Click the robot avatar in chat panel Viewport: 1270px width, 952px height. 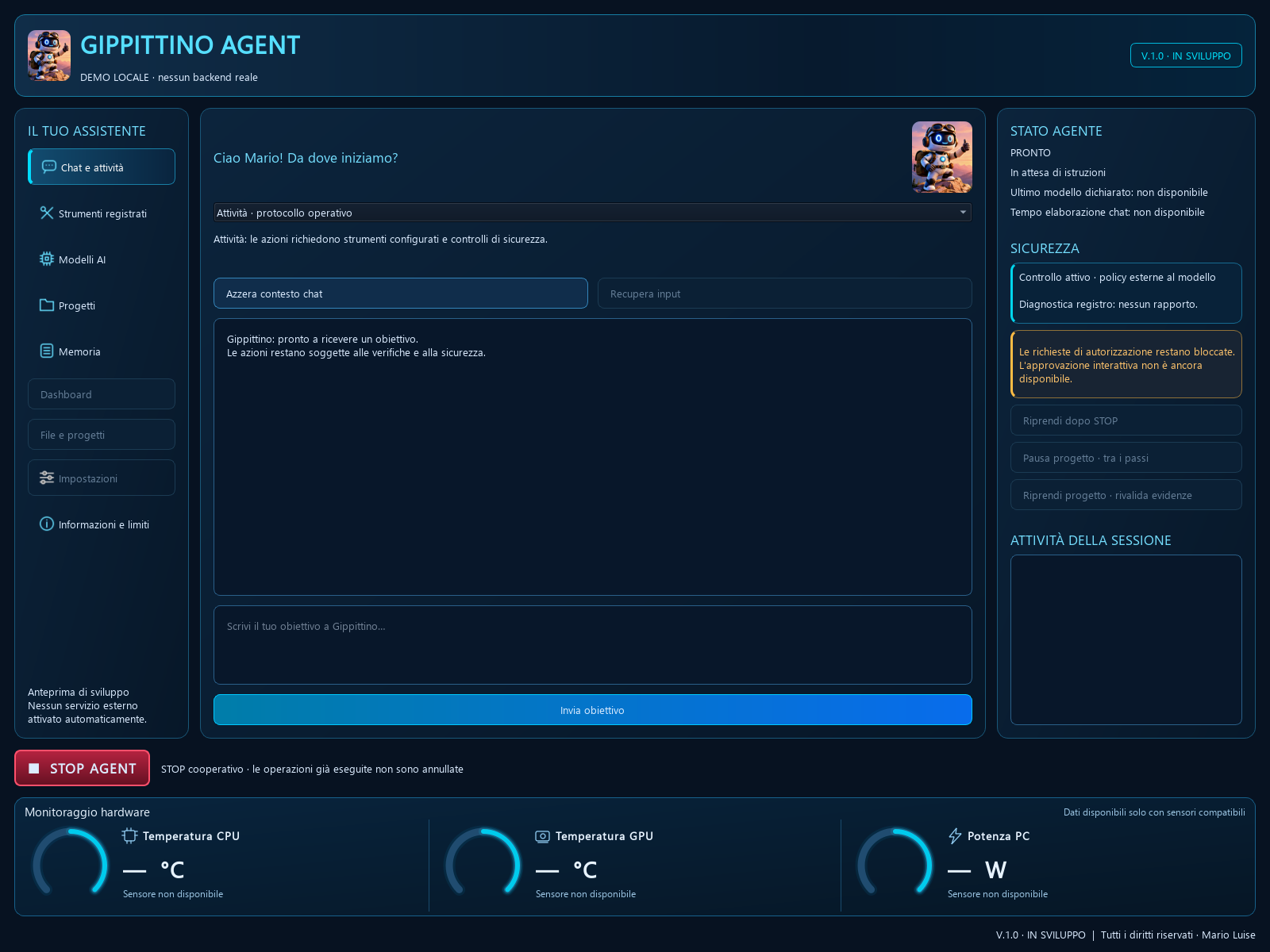point(942,157)
